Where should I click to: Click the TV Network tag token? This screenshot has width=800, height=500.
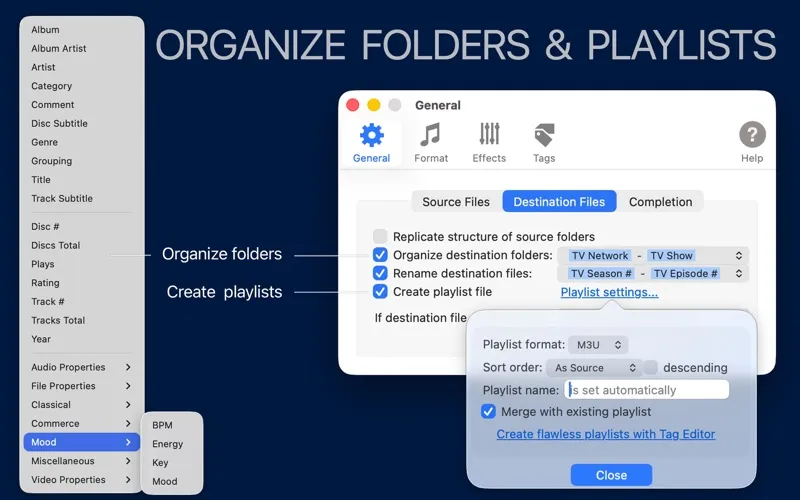coord(599,256)
